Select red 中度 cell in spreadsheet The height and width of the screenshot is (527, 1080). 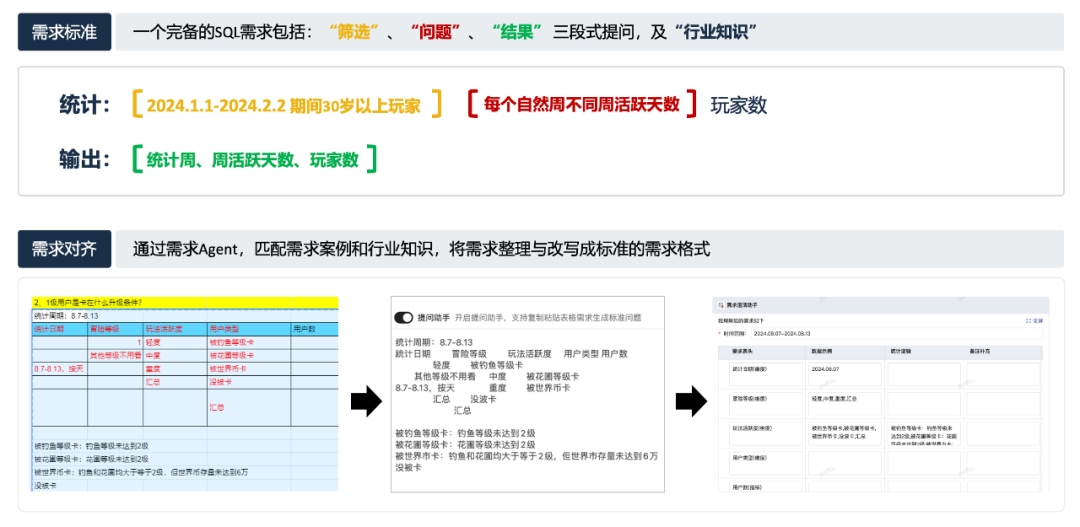point(176,355)
